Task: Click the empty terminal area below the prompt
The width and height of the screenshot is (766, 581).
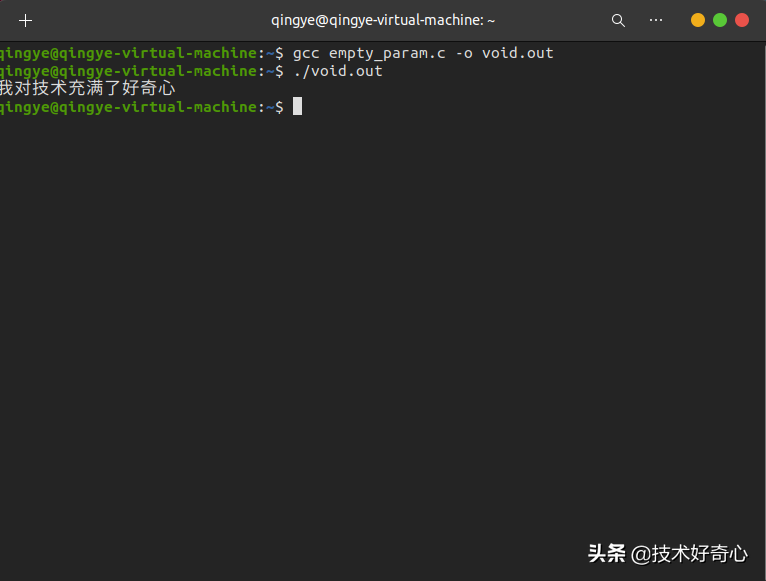Action: 381,318
